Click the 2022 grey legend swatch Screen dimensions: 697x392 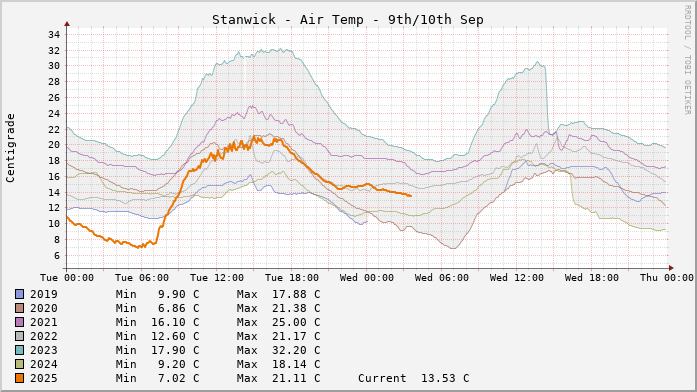(20, 336)
